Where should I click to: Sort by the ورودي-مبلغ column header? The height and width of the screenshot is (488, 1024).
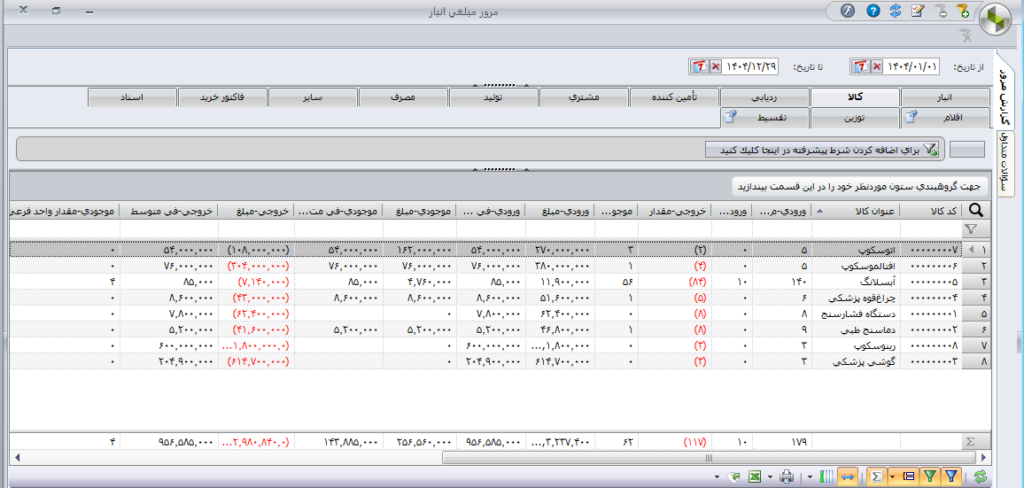click(x=560, y=210)
